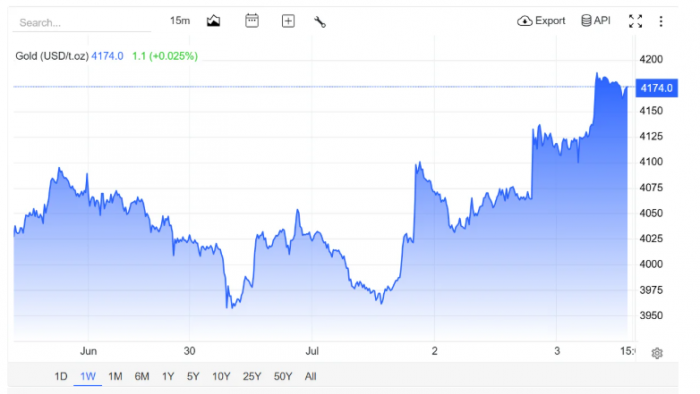Open chart settings gear icon
Viewport: 700px width, 394px height.
(657, 353)
